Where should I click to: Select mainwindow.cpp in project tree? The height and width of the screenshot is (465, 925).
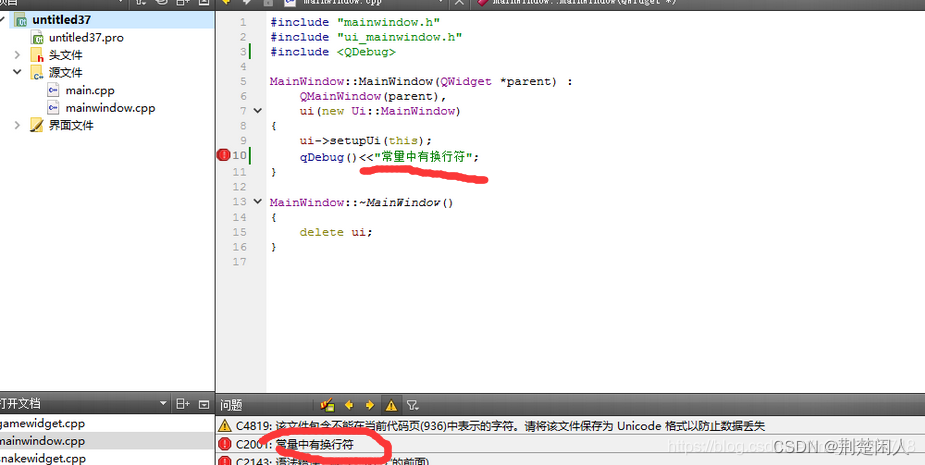107,108
